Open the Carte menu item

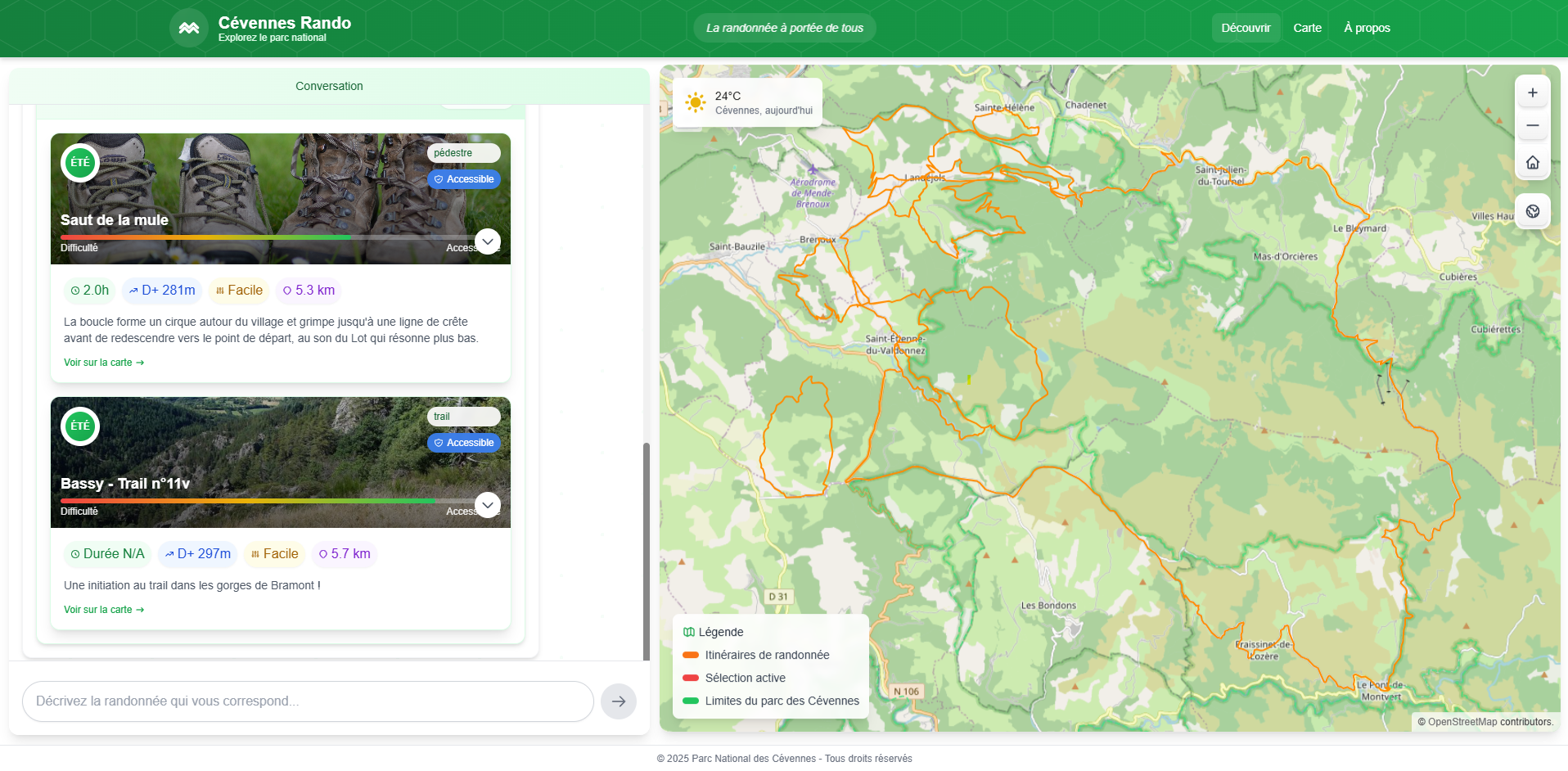click(1307, 28)
